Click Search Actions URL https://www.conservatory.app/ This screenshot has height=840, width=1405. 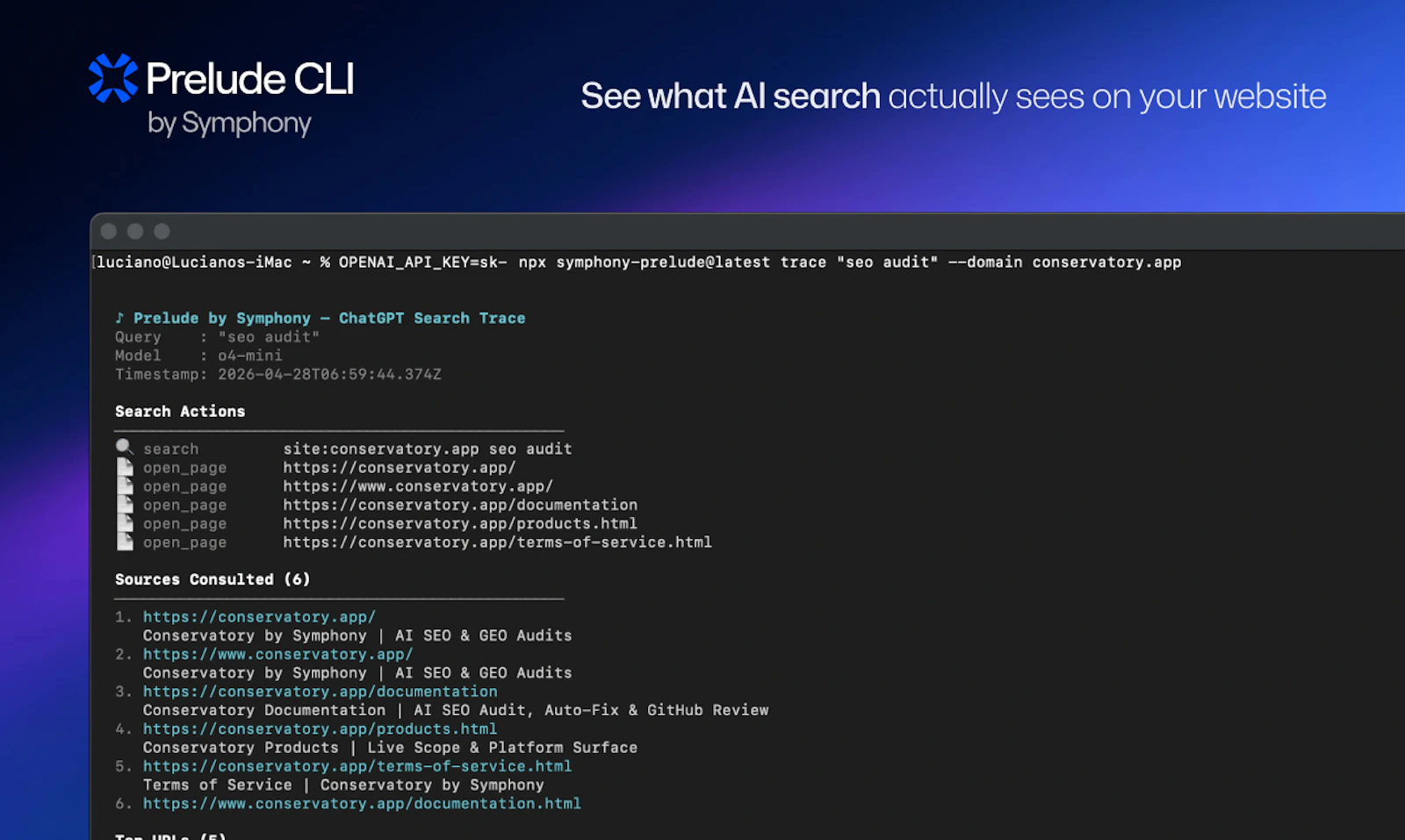pos(418,486)
